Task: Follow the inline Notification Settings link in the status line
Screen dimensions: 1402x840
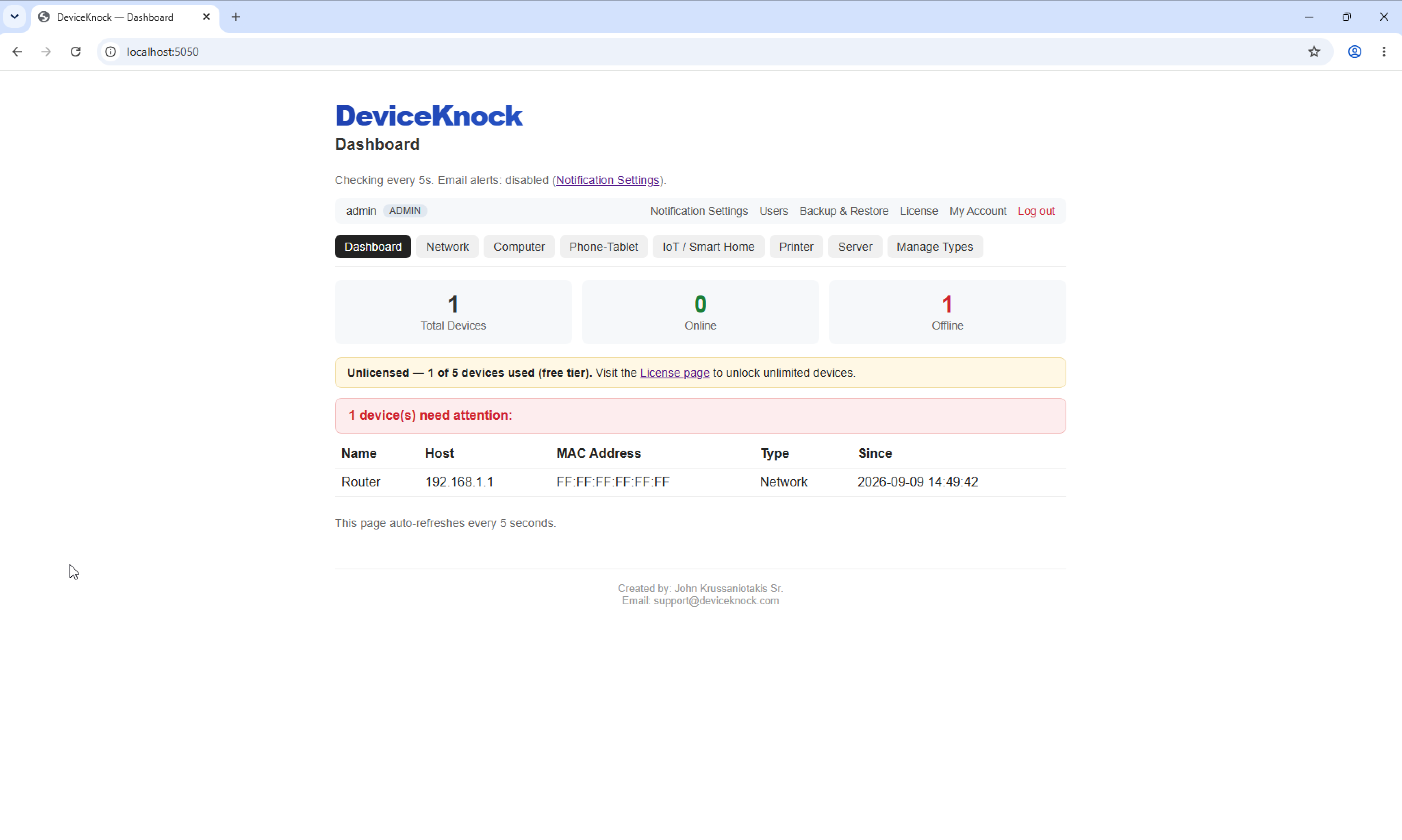Action: point(607,180)
